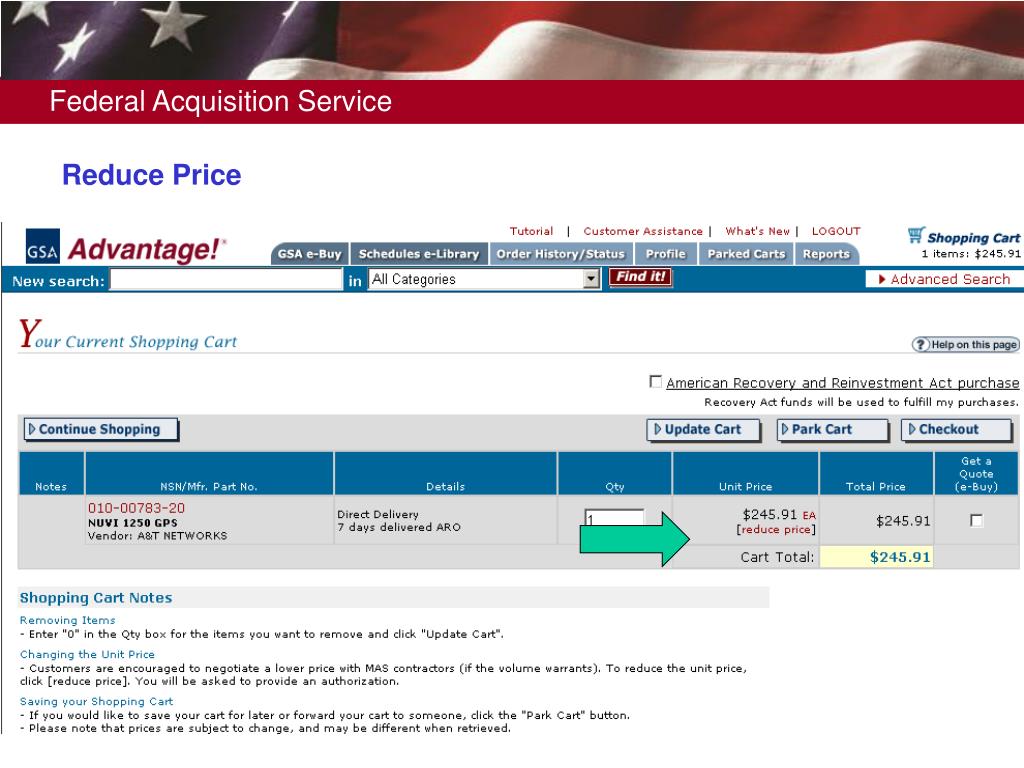Click the New search text field

click(x=226, y=280)
